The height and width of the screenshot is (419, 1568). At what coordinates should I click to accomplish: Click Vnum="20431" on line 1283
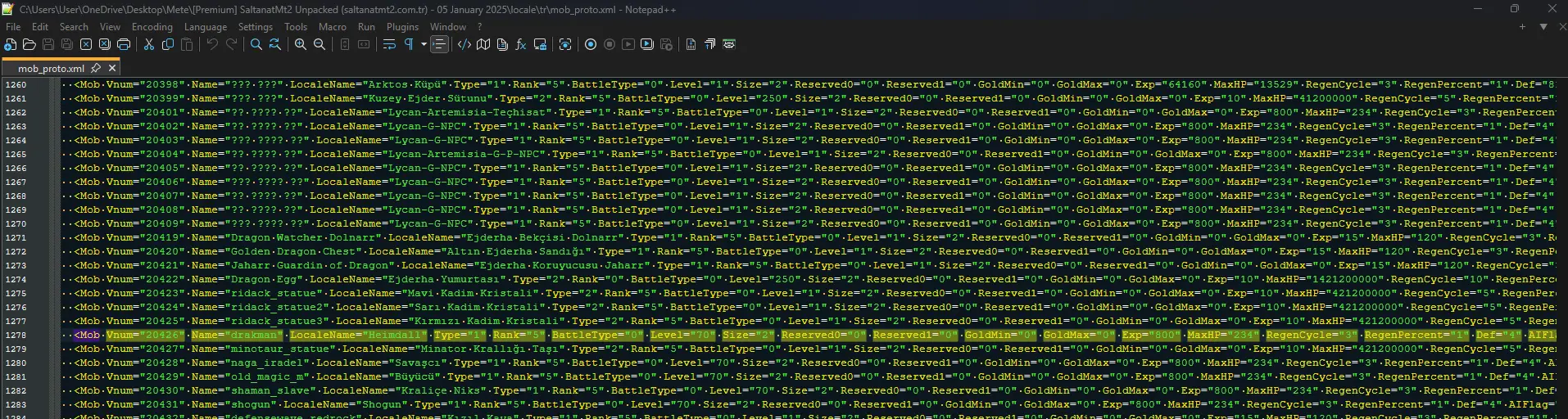tap(145, 405)
